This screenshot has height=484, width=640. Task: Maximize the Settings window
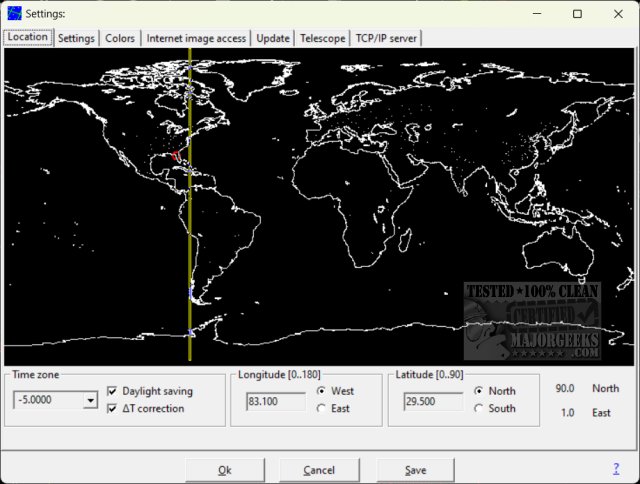point(577,14)
